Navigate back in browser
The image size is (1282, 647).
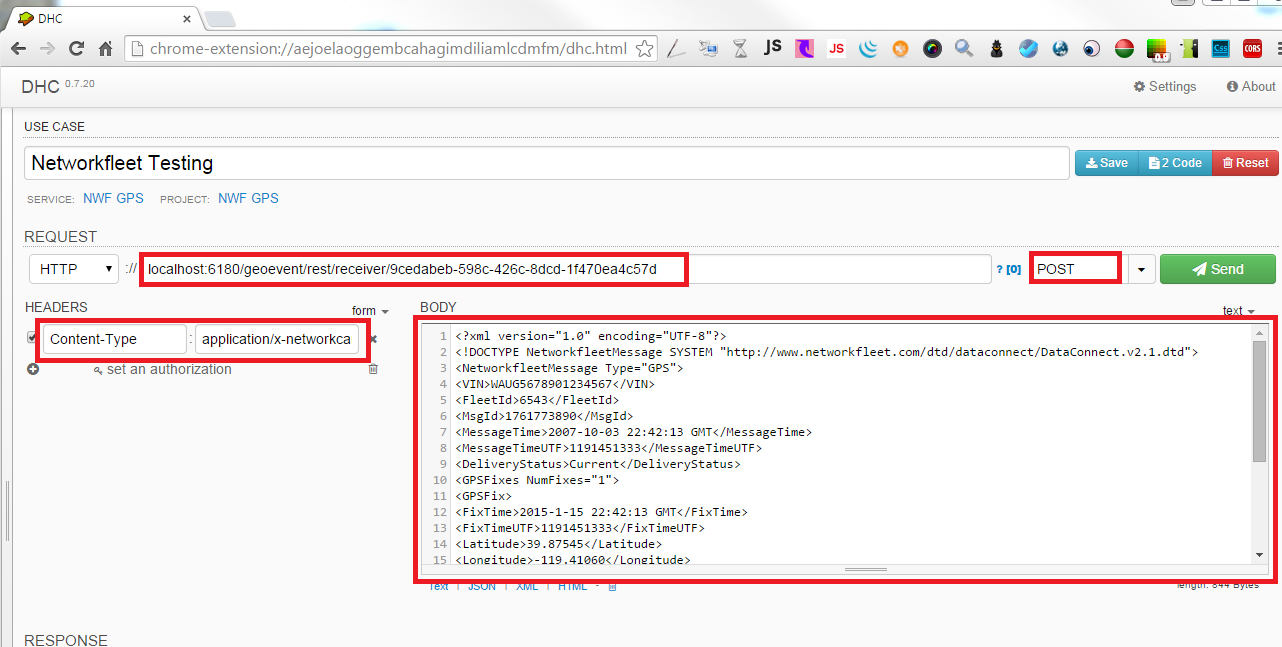(18, 48)
